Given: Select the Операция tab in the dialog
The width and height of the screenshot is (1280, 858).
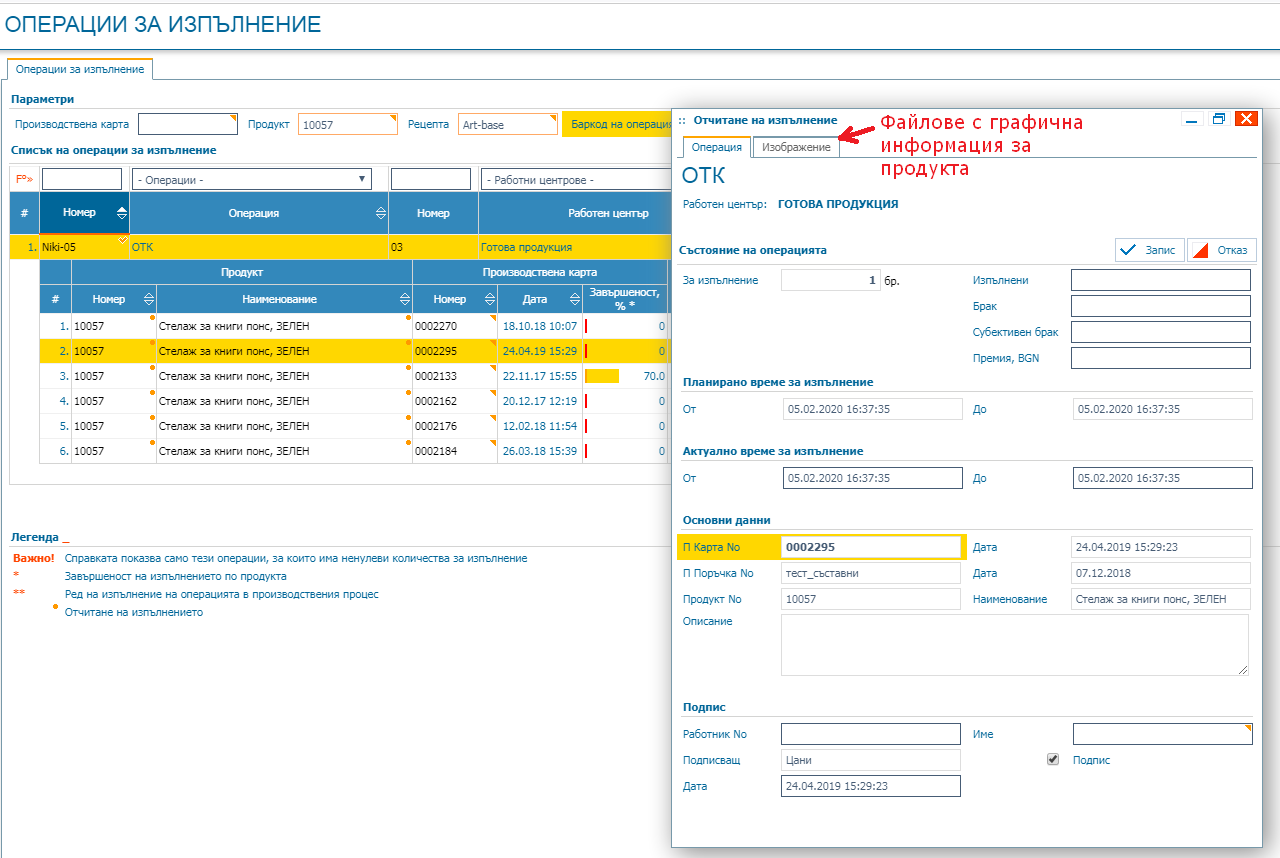Looking at the screenshot, I should click(717, 147).
